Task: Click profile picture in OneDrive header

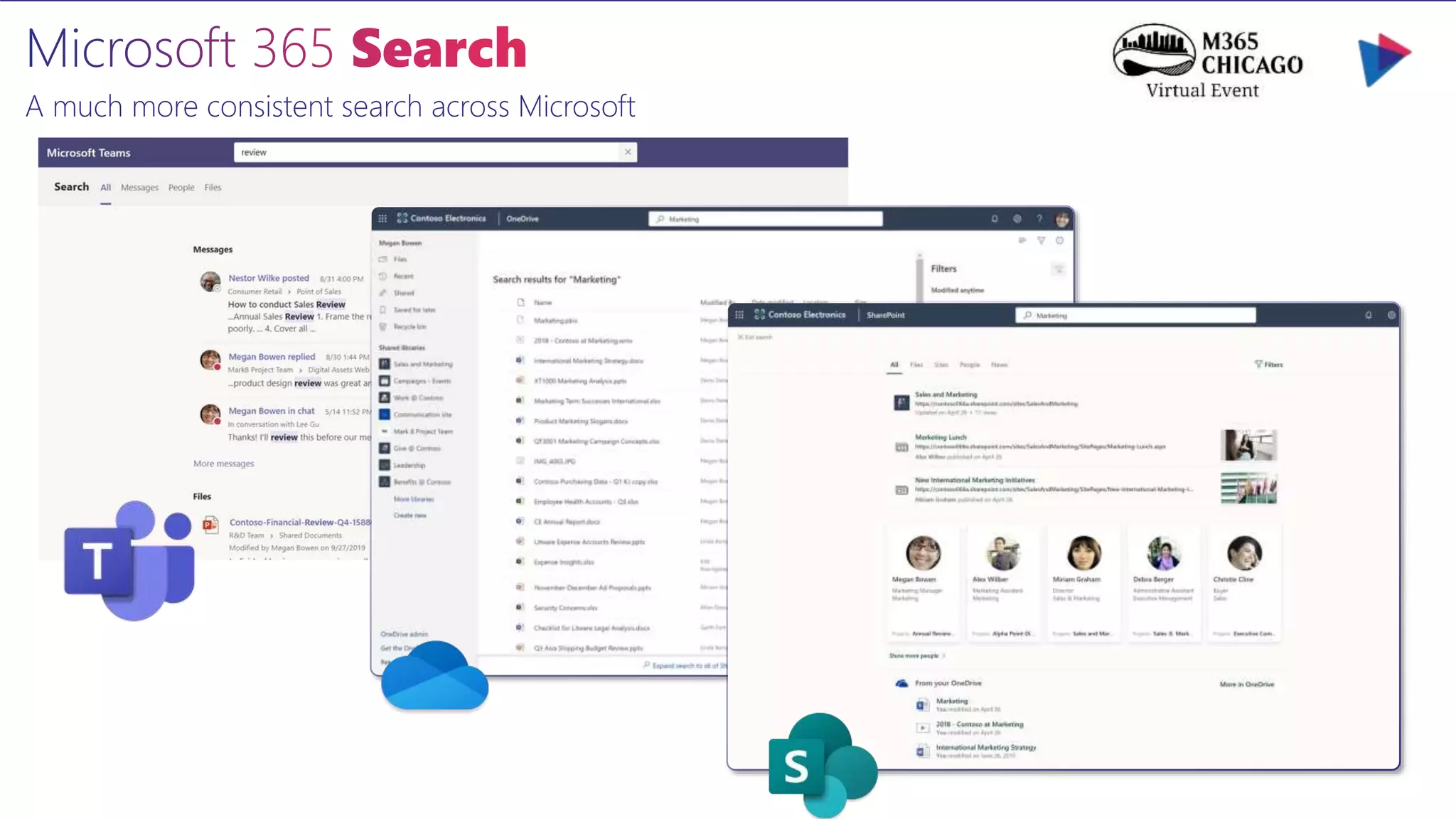Action: (1062, 219)
